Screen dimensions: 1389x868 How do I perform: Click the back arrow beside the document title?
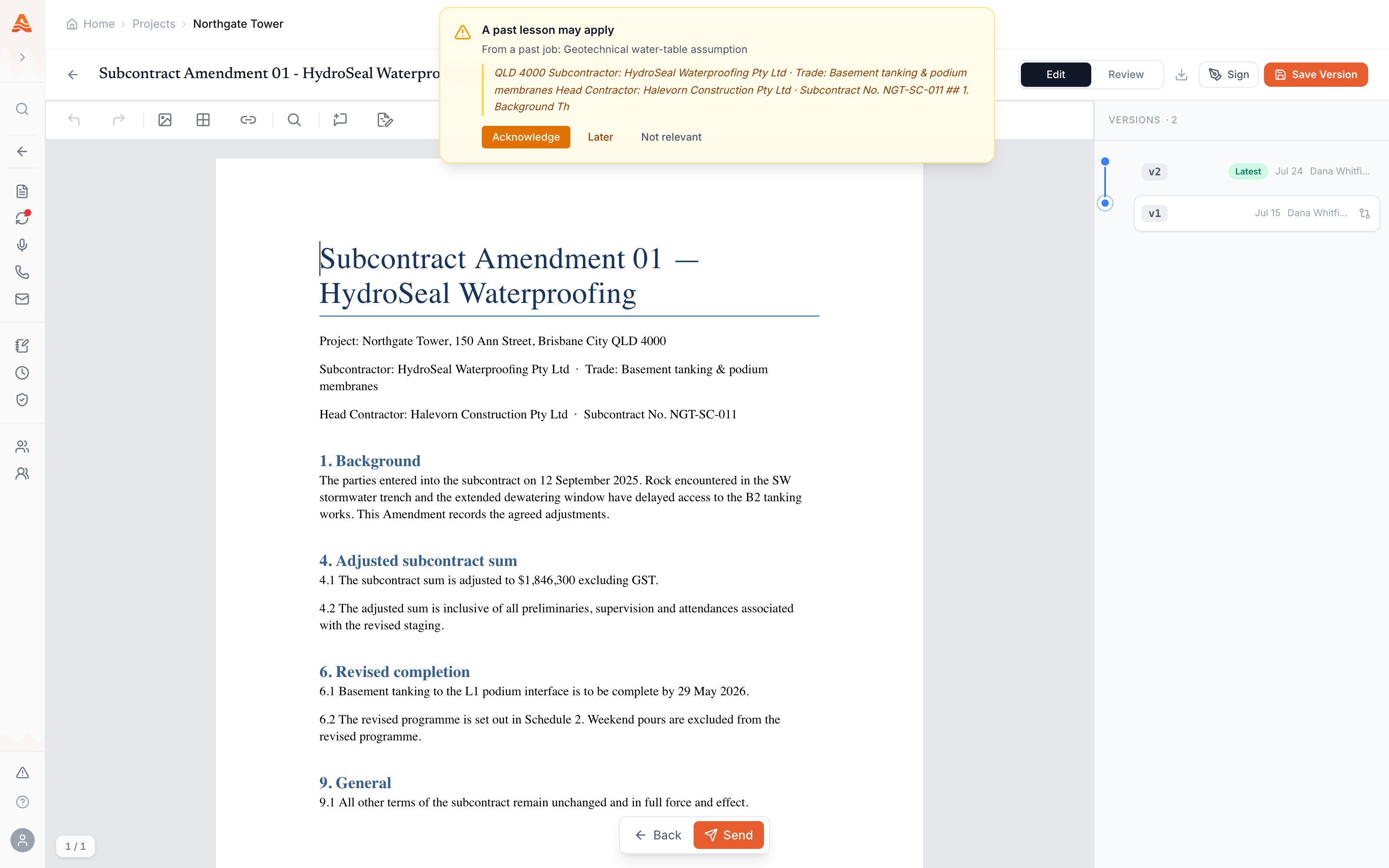73,75
